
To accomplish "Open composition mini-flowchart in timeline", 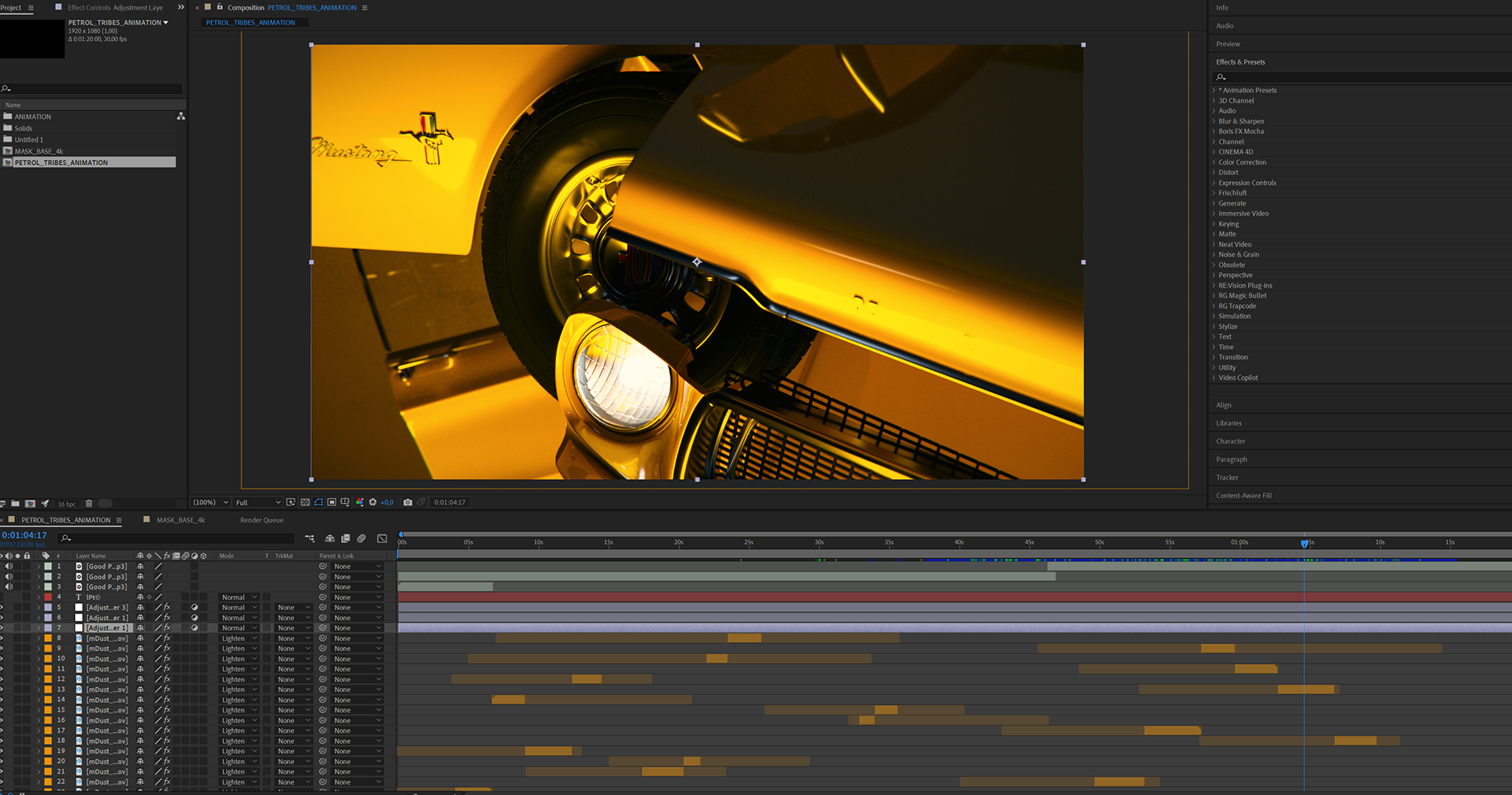I will (309, 538).
